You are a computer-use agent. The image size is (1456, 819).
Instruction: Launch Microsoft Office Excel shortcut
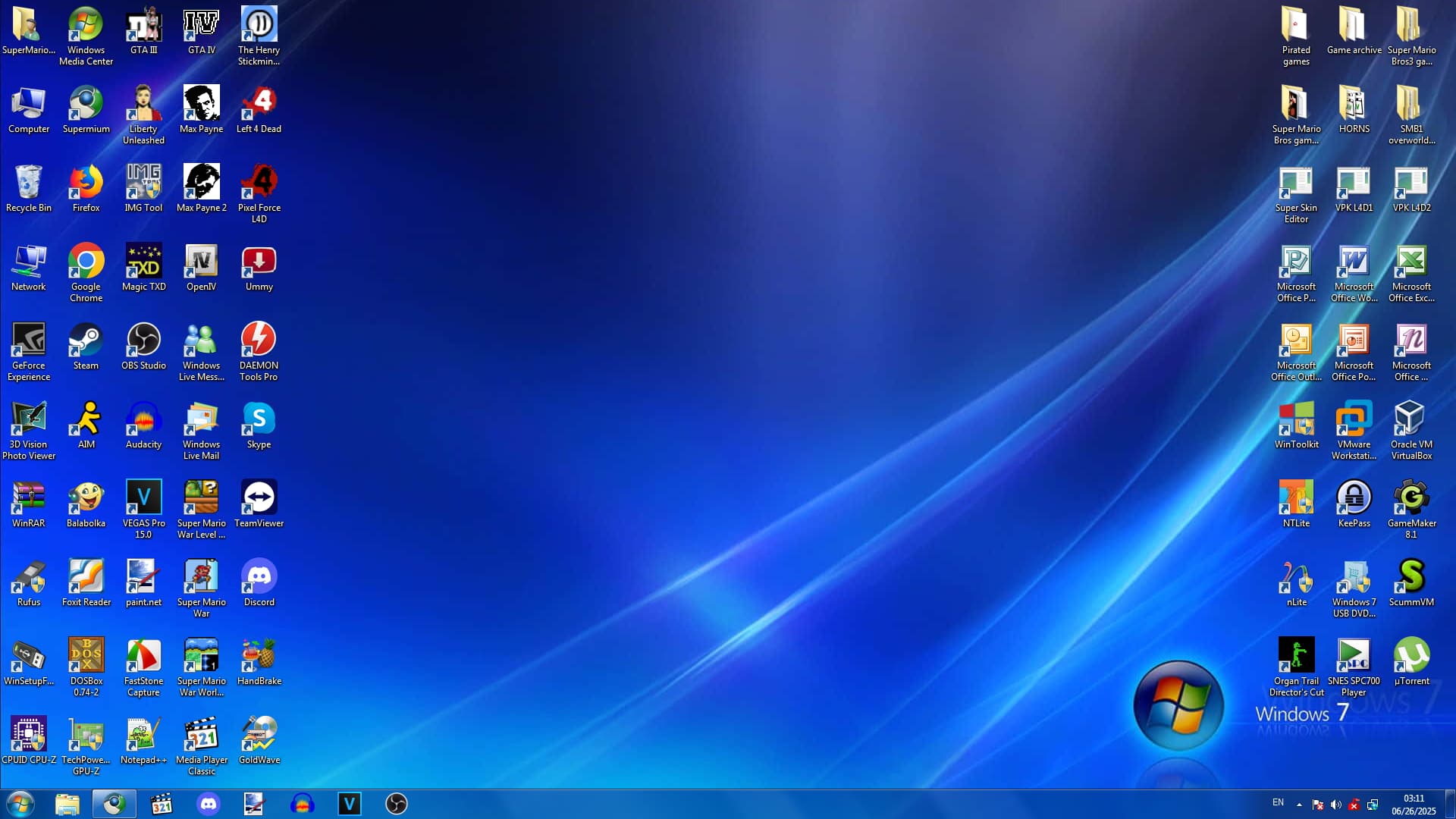[x=1411, y=273]
